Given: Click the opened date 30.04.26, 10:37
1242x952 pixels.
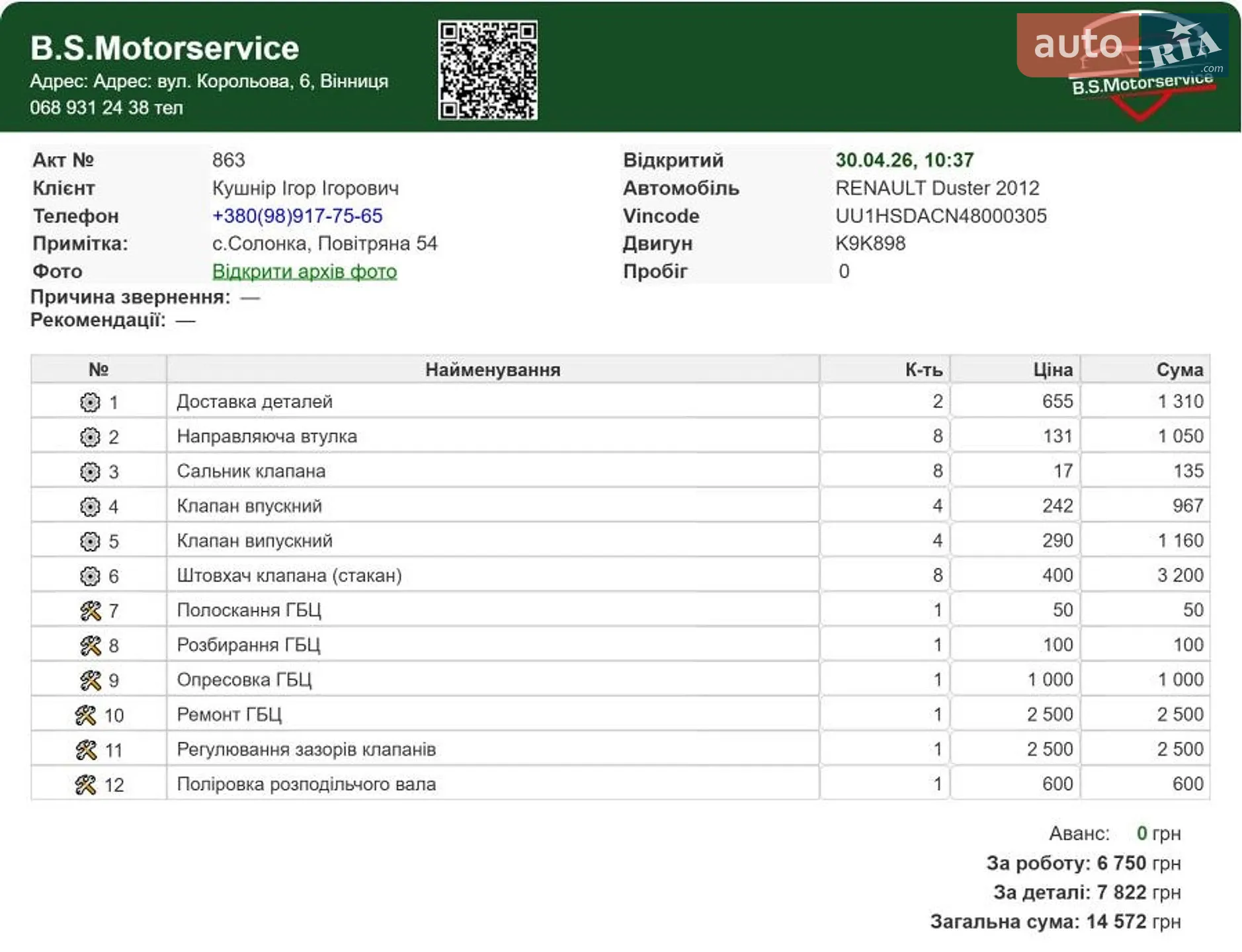Looking at the screenshot, I should [904, 160].
